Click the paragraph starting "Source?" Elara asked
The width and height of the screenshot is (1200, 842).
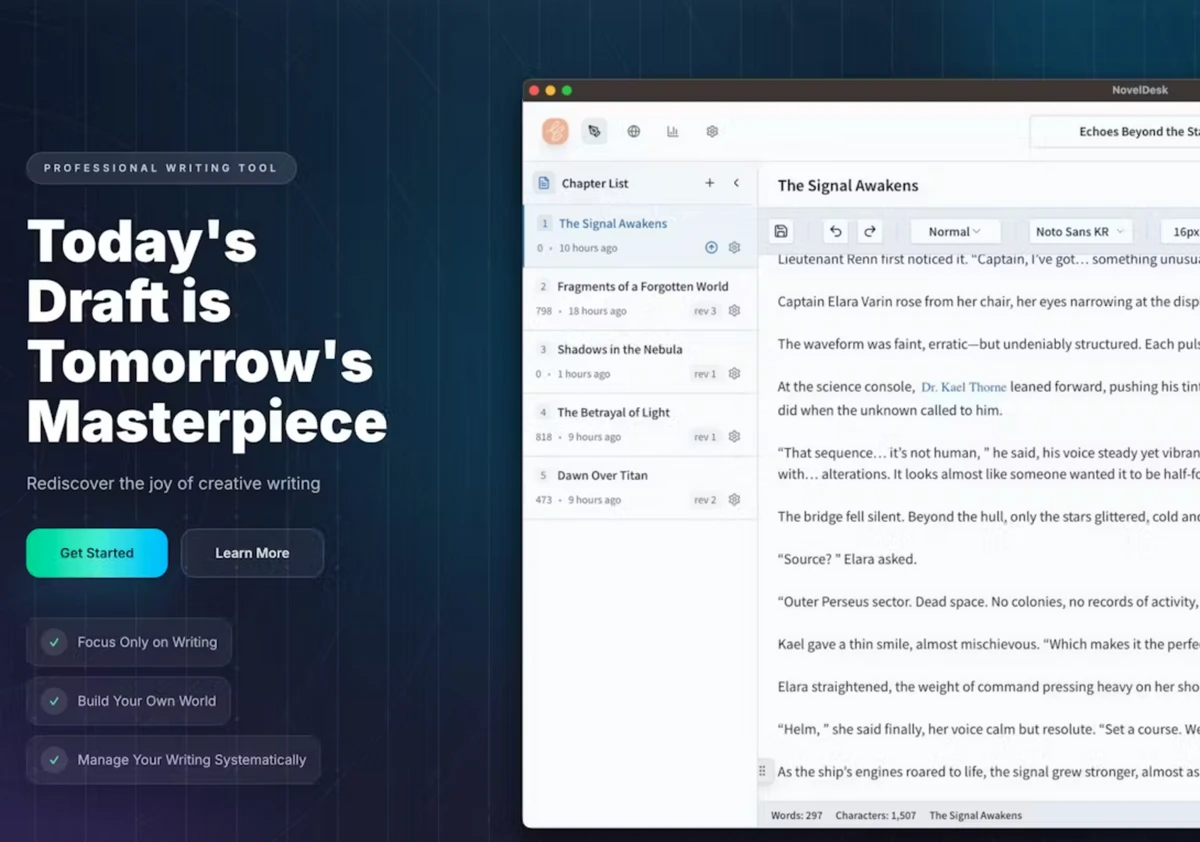(847, 559)
